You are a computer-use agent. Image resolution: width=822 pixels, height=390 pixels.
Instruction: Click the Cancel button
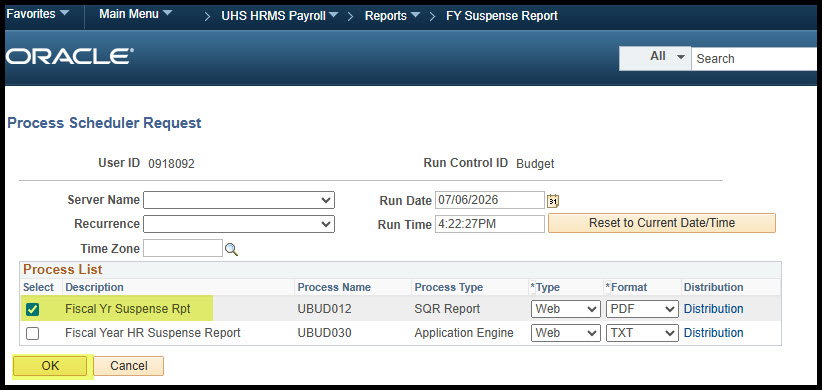point(129,366)
